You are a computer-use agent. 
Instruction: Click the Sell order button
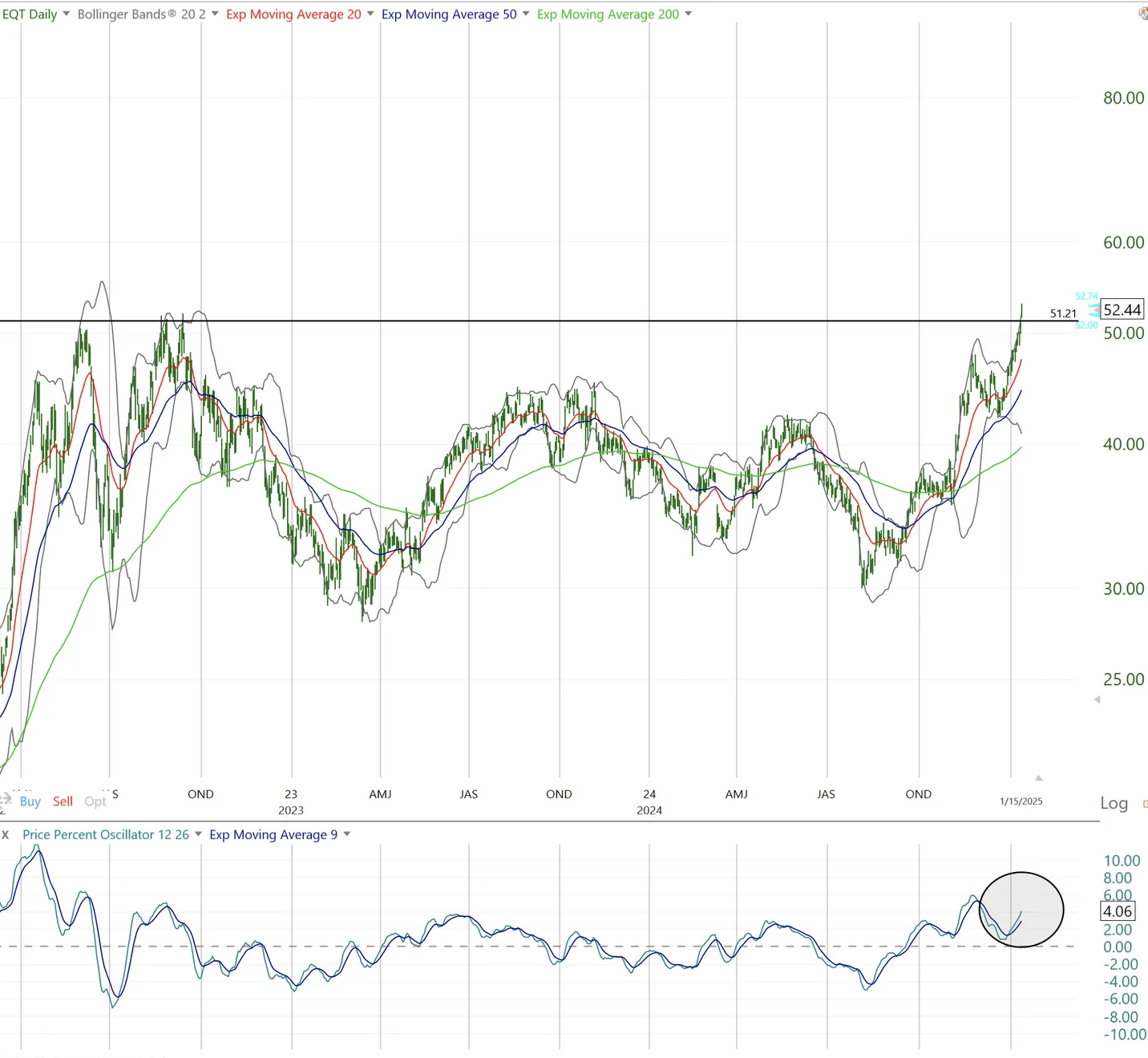coord(63,801)
